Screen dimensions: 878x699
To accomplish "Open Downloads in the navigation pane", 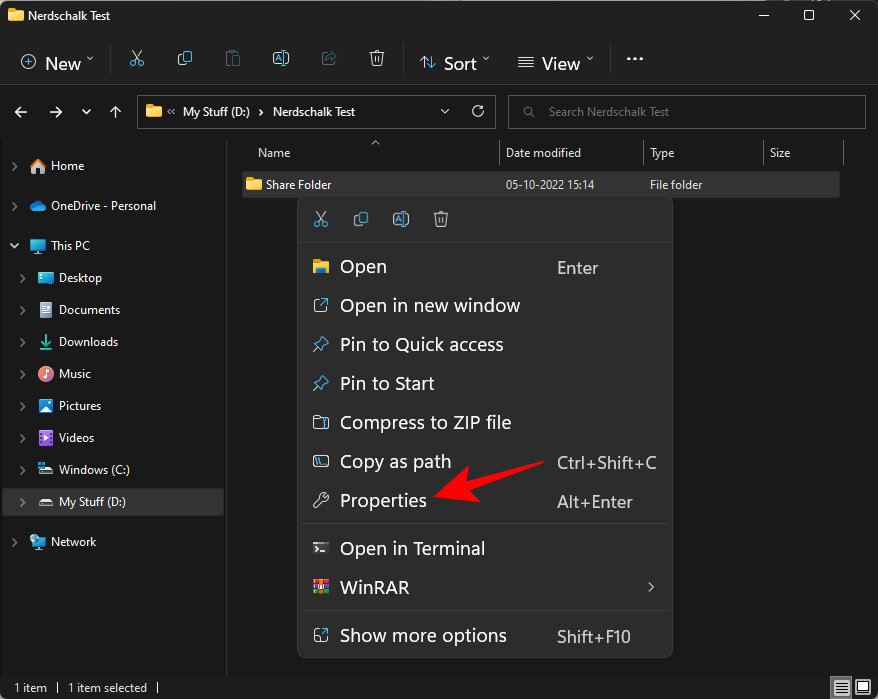I will (88, 342).
